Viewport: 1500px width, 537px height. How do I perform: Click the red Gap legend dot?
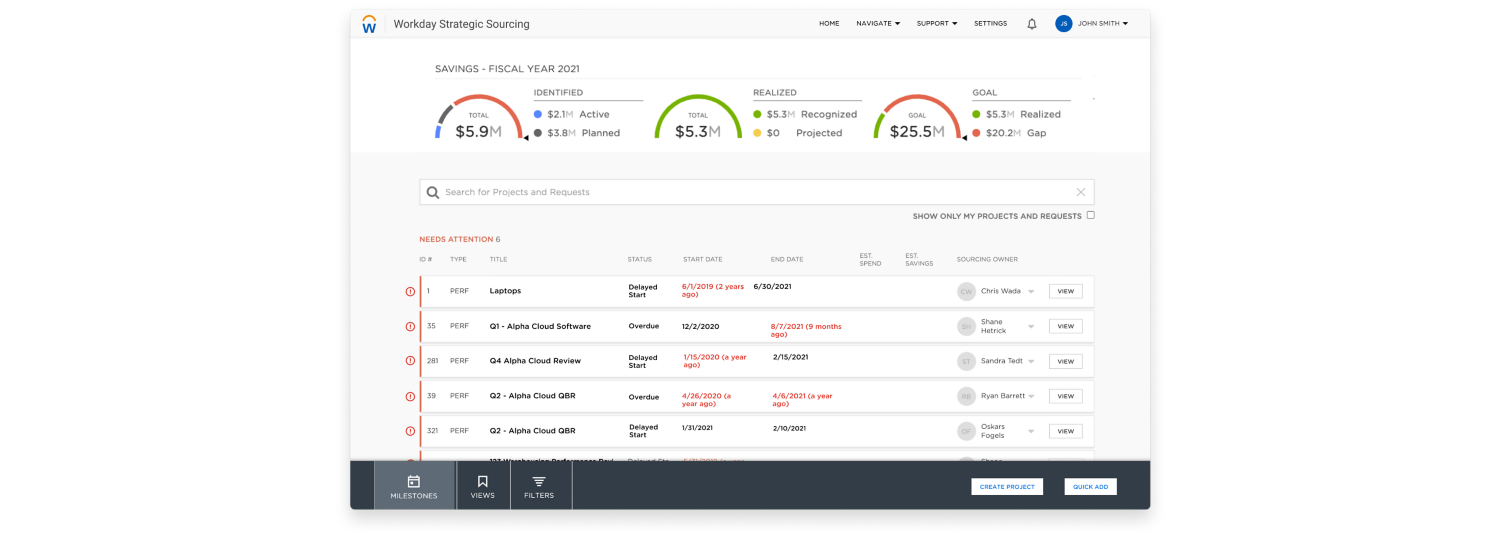point(976,132)
